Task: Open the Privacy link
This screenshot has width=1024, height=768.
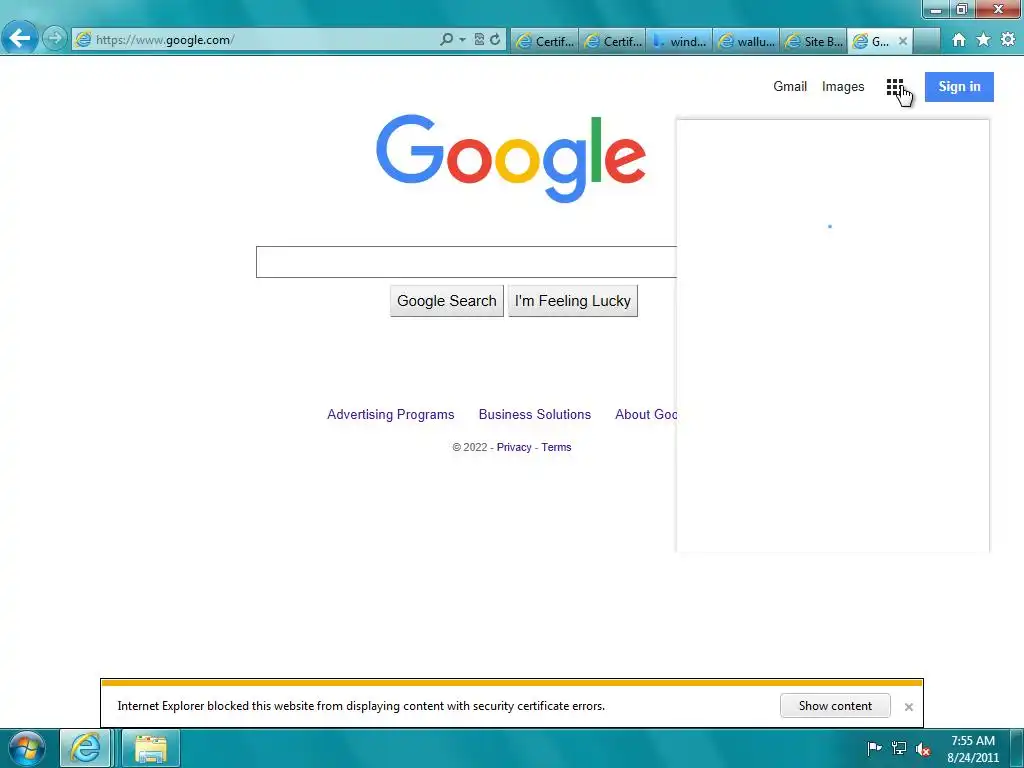Action: pyautogui.click(x=514, y=447)
